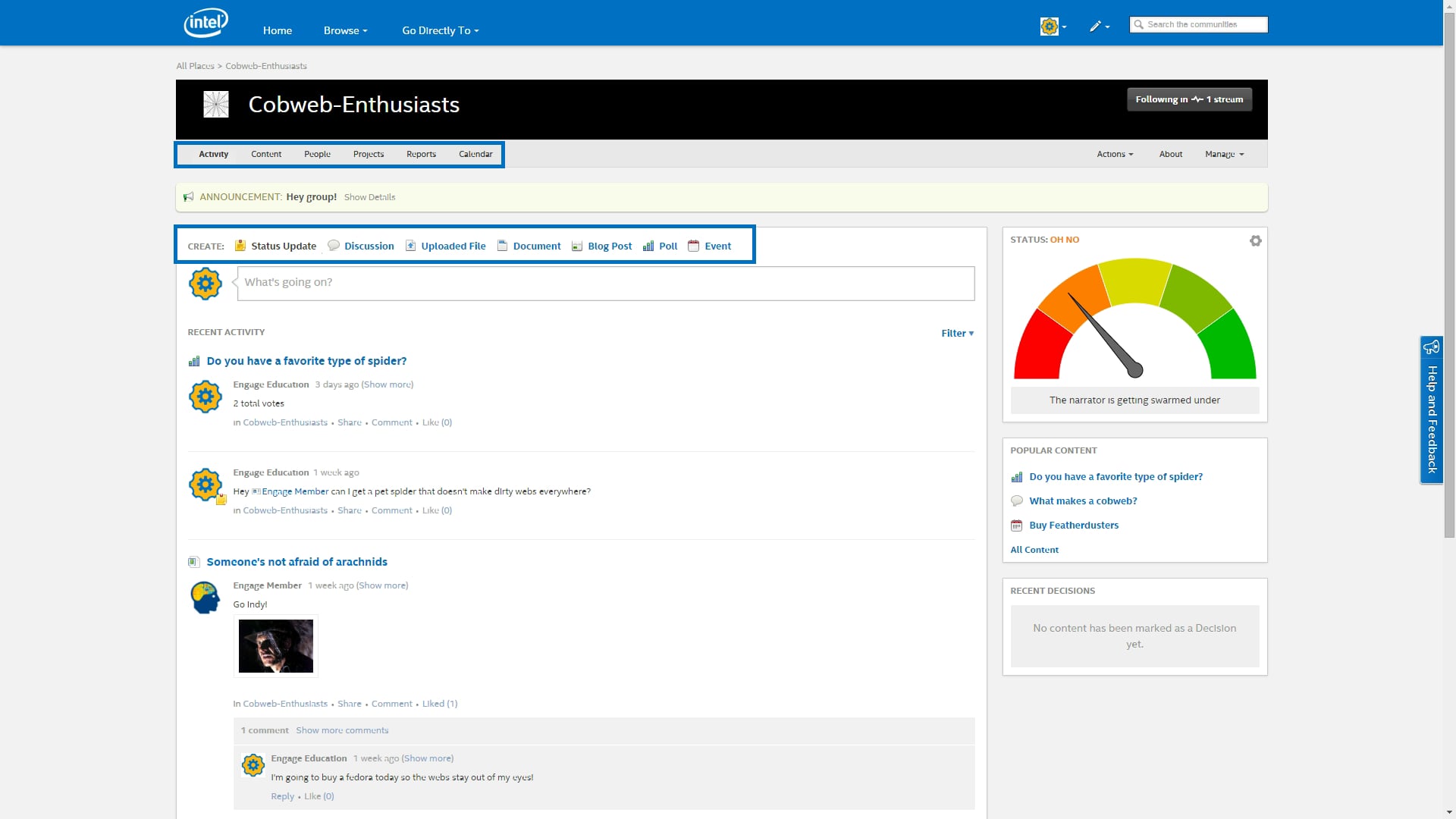This screenshot has width=1456, height=819.
Task: Click the Blog Post icon in Create bar
Action: 577,246
